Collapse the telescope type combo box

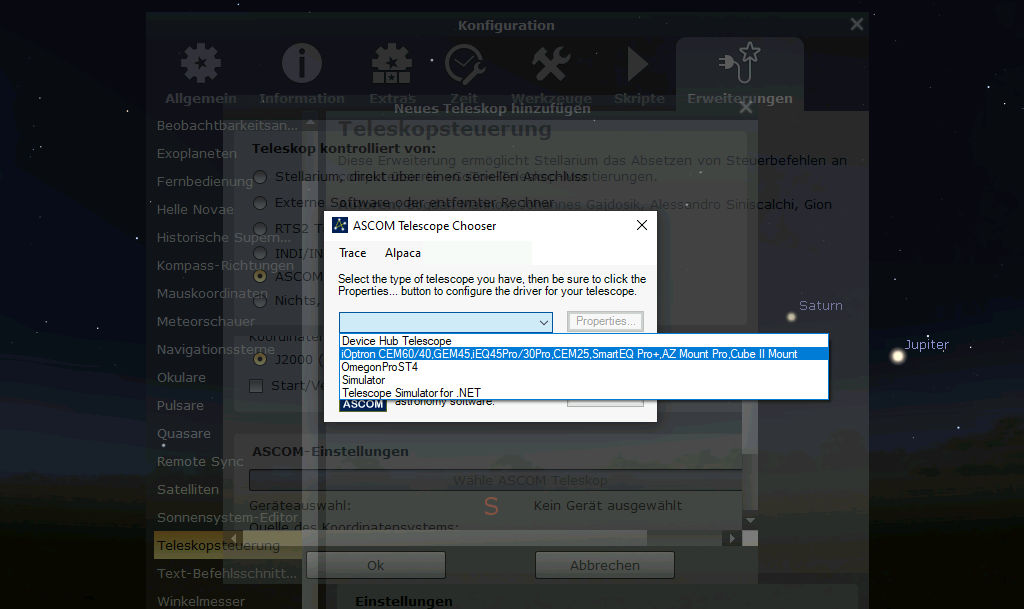pos(544,322)
